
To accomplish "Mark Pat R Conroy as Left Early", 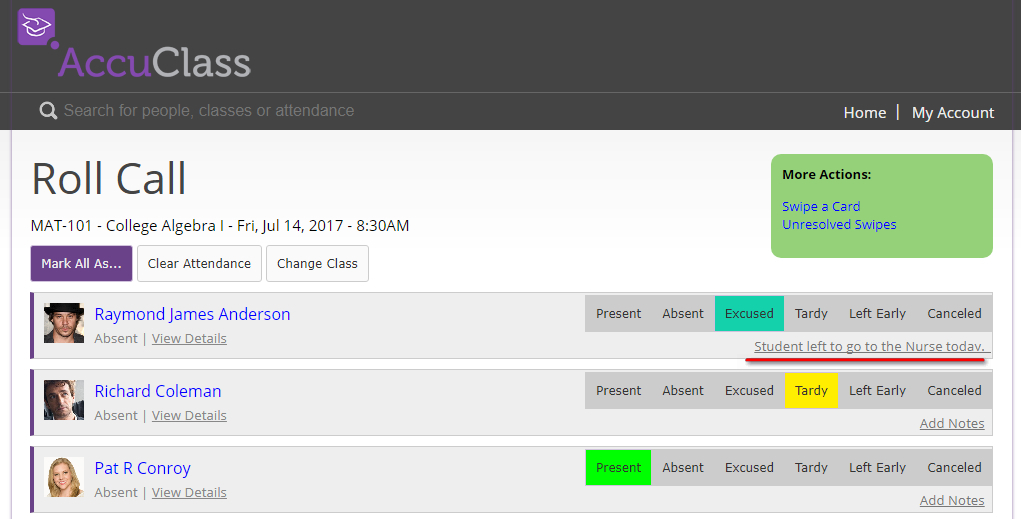I will pos(877,468).
